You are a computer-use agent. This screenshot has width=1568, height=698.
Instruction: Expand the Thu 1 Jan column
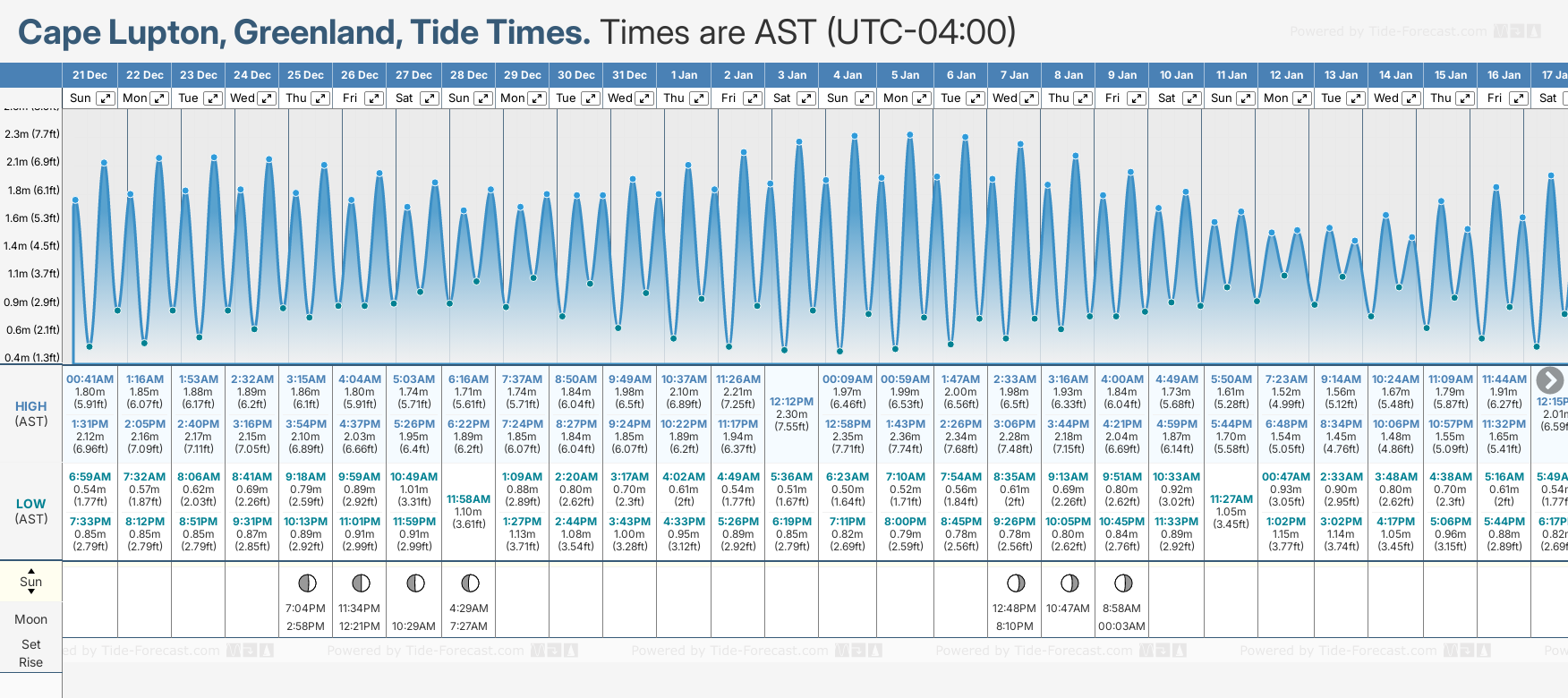699,98
